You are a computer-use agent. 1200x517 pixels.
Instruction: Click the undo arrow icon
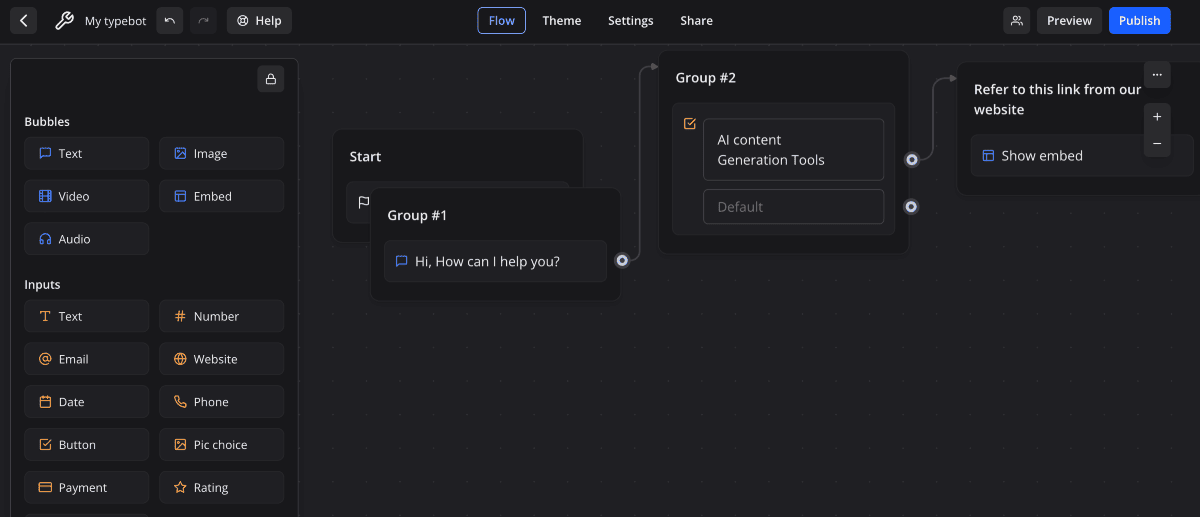tap(170, 21)
